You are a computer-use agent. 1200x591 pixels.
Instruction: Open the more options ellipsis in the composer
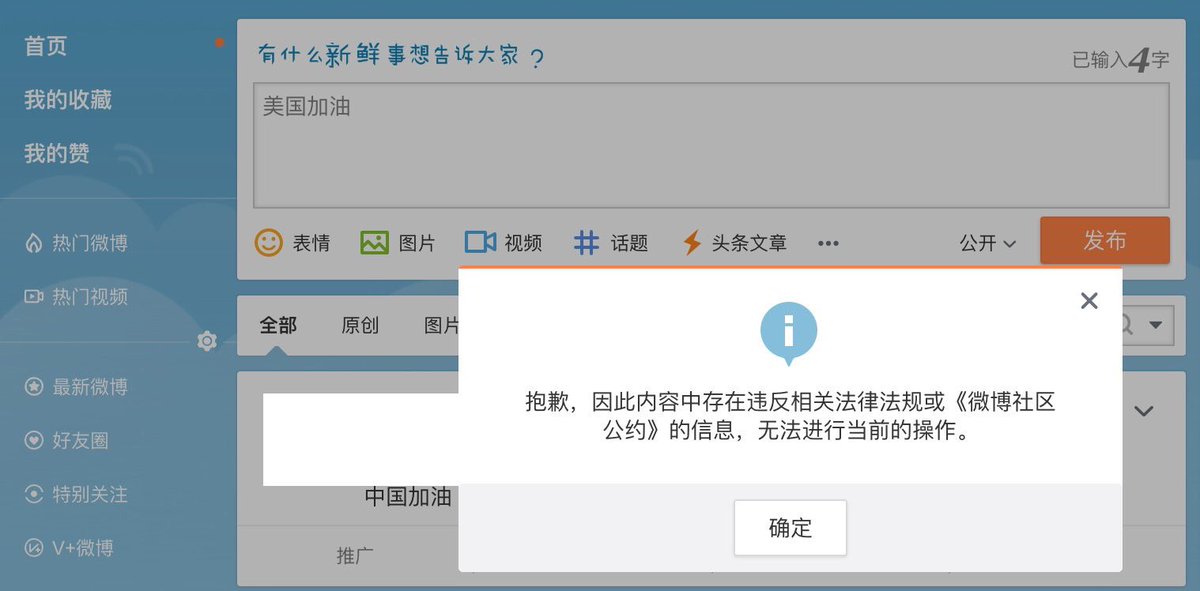828,243
